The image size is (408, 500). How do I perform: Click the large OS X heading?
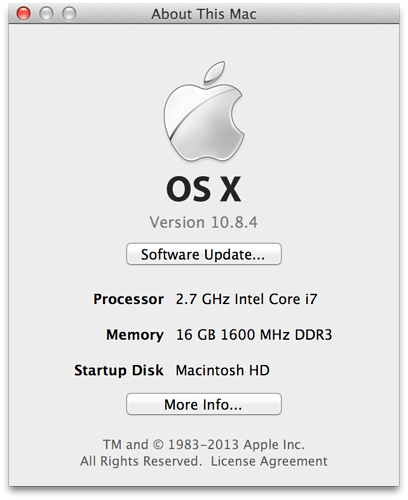[204, 189]
